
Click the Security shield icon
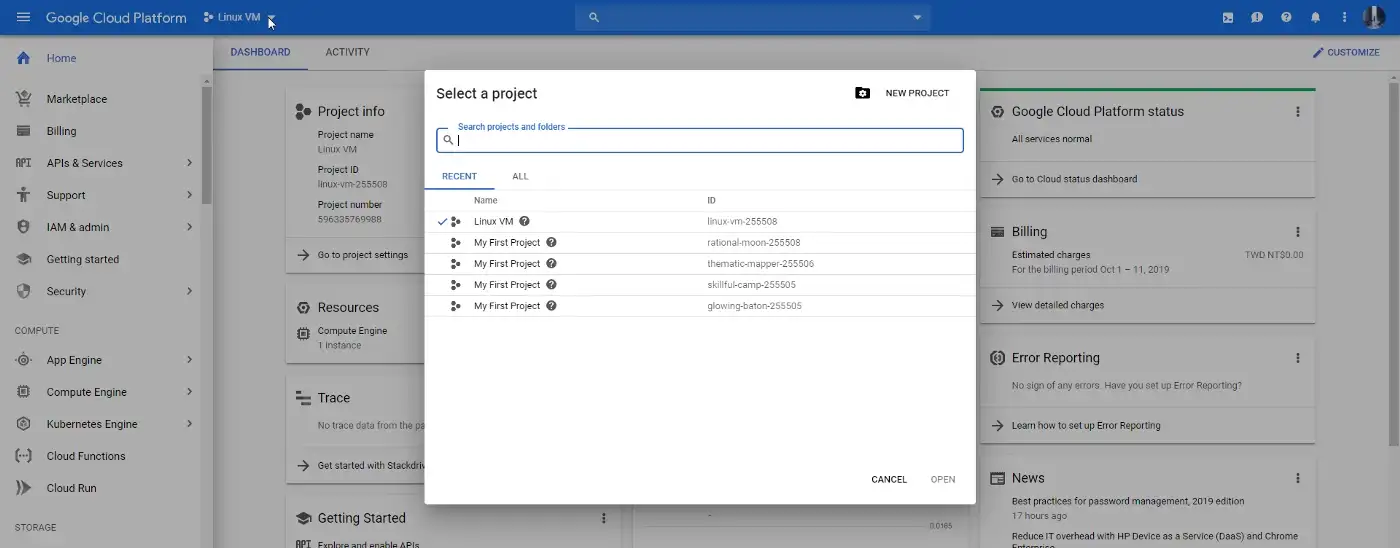pyautogui.click(x=23, y=291)
